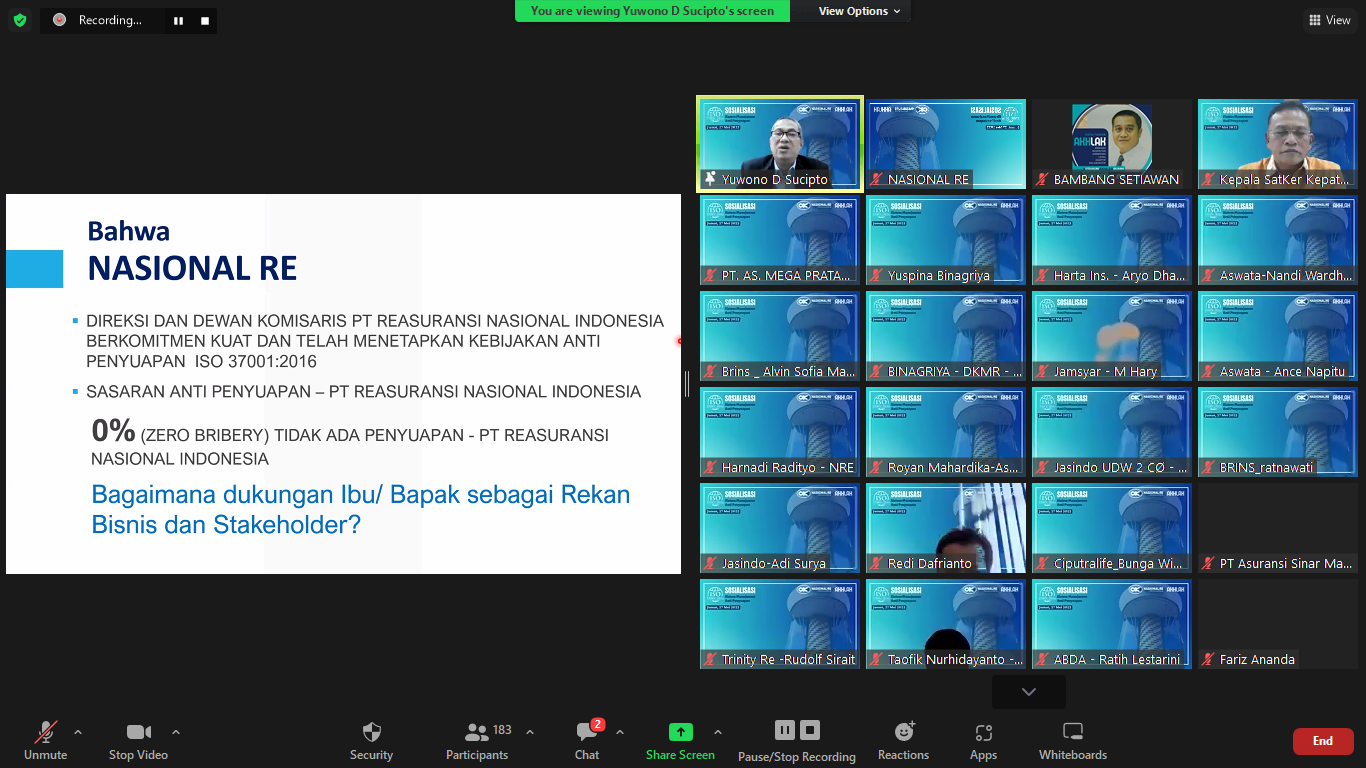Click the green encryption shield icon
Screen dimensions: 1366x768
click(20, 20)
